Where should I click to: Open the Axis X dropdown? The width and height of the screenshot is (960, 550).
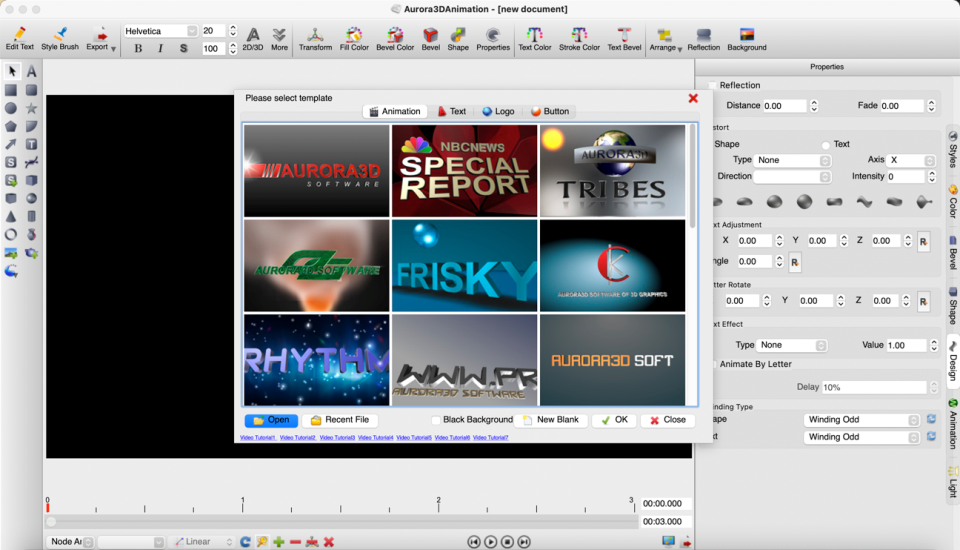click(x=912, y=160)
